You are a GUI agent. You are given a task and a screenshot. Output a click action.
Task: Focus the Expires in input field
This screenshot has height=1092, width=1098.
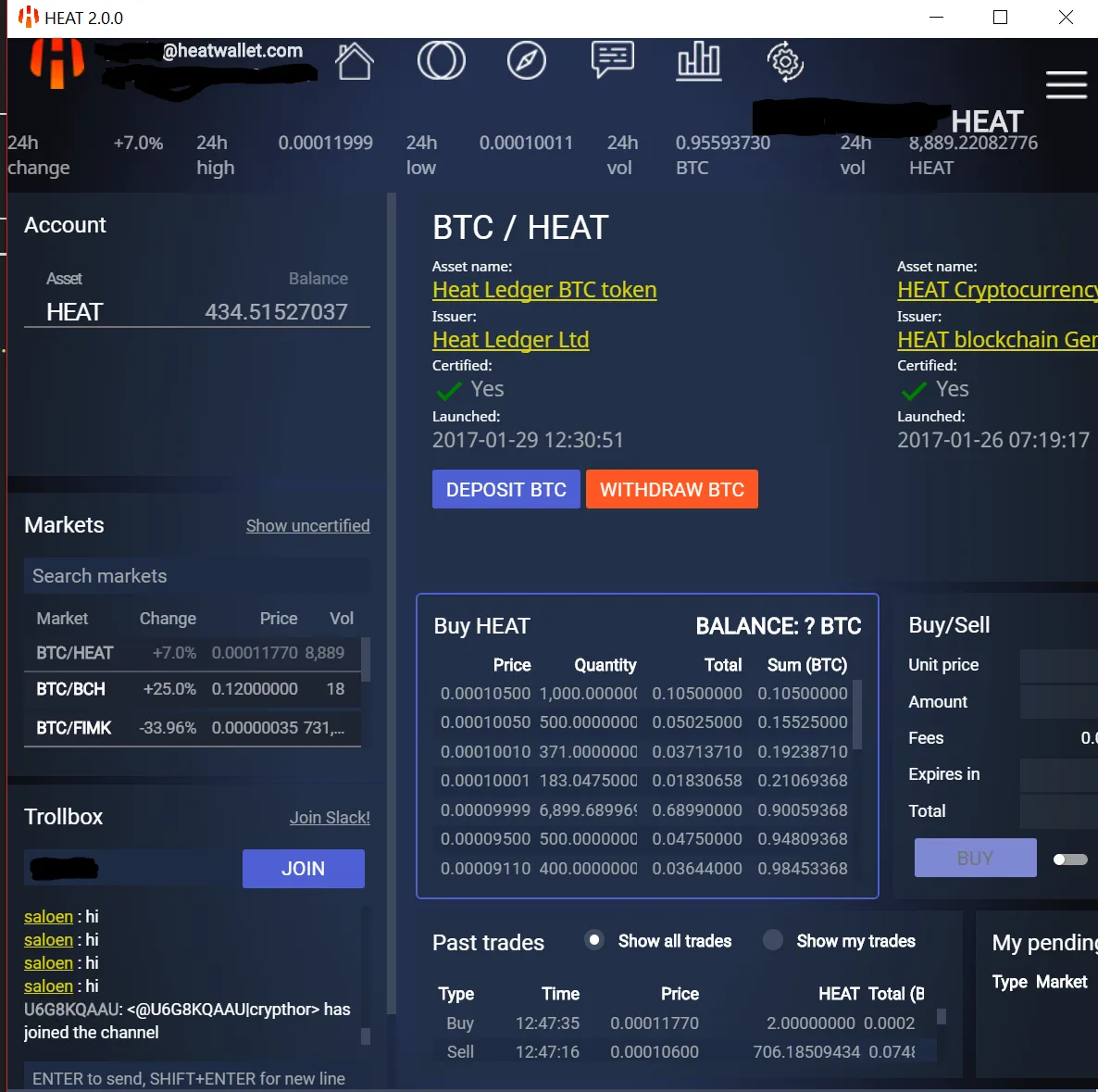click(1059, 774)
